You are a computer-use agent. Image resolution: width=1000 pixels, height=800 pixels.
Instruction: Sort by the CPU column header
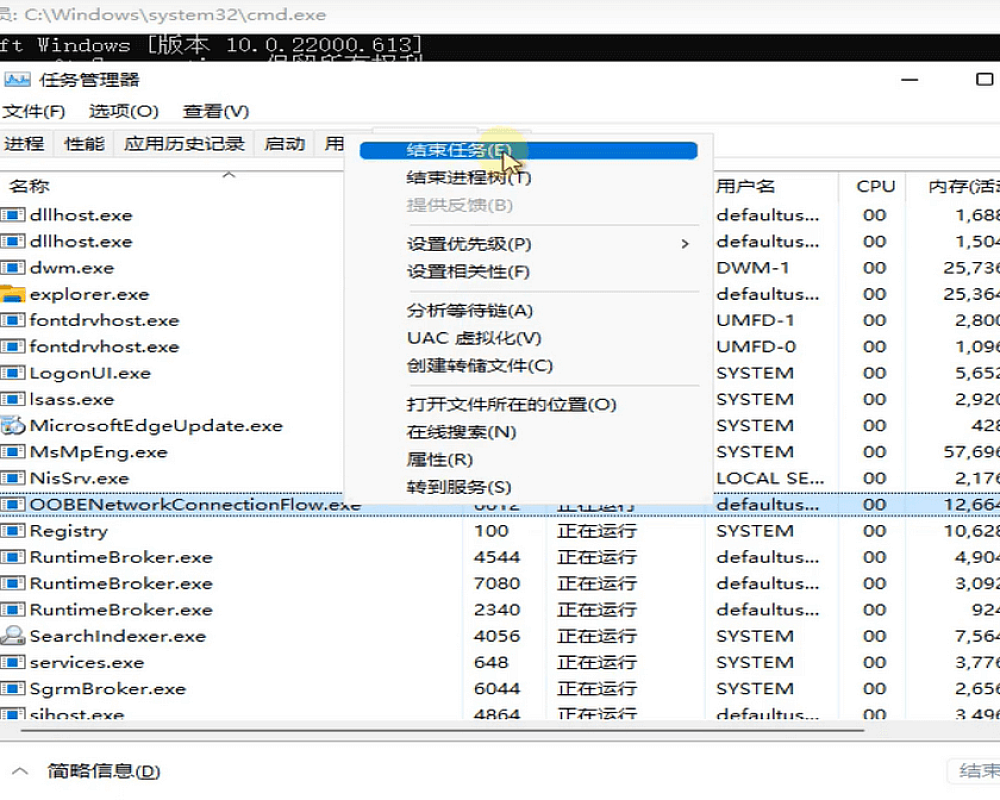[x=875, y=187]
